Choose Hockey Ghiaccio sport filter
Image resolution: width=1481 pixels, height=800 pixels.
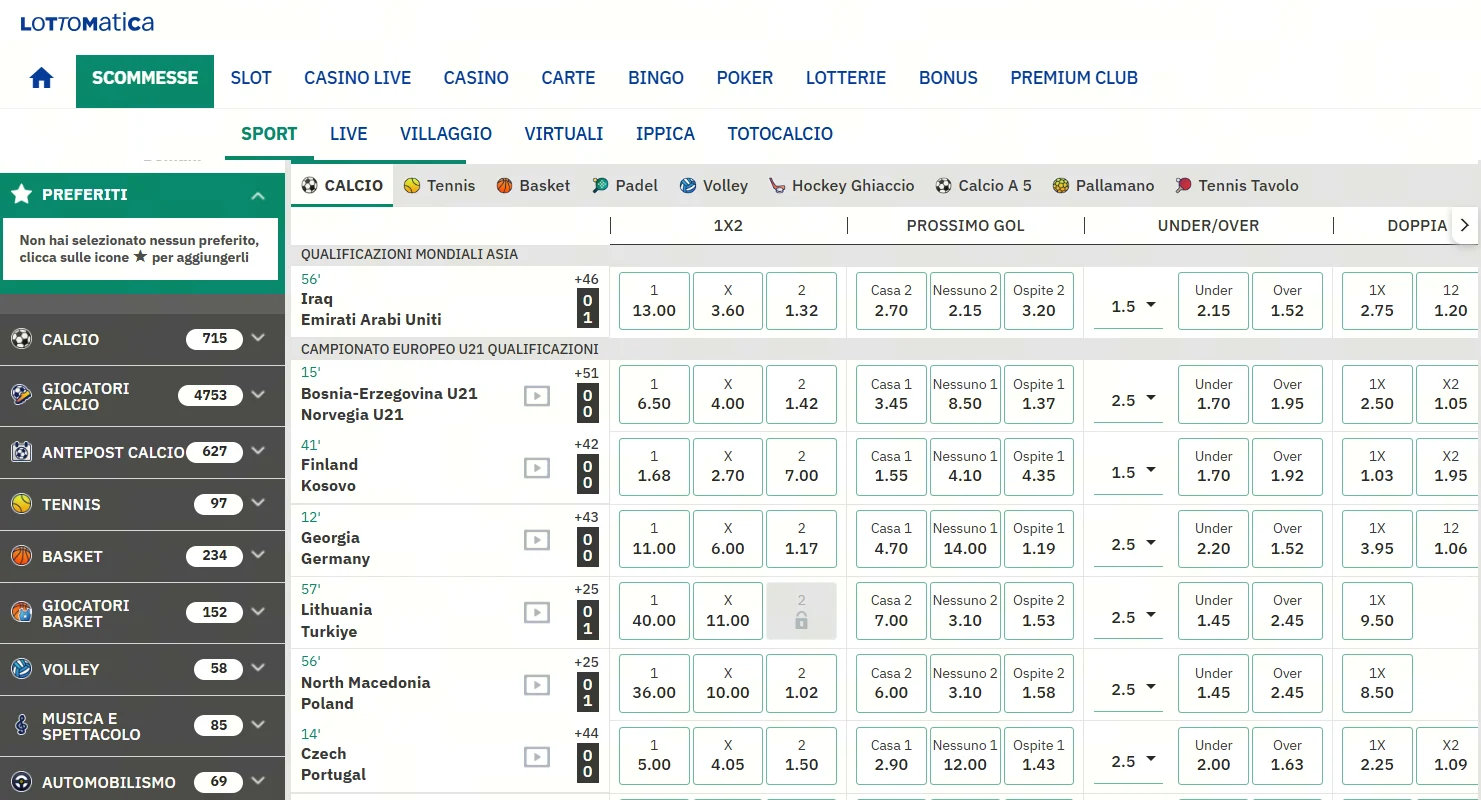[x=841, y=186]
